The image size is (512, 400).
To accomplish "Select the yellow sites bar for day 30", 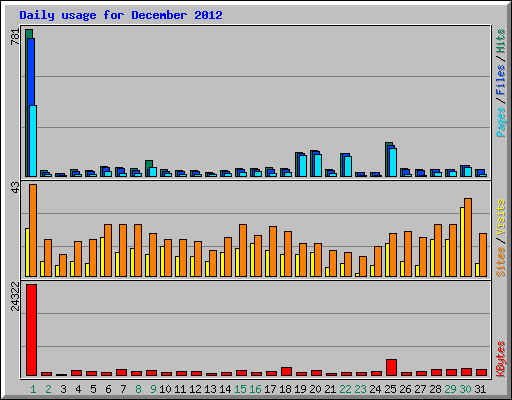I will 462,242.
